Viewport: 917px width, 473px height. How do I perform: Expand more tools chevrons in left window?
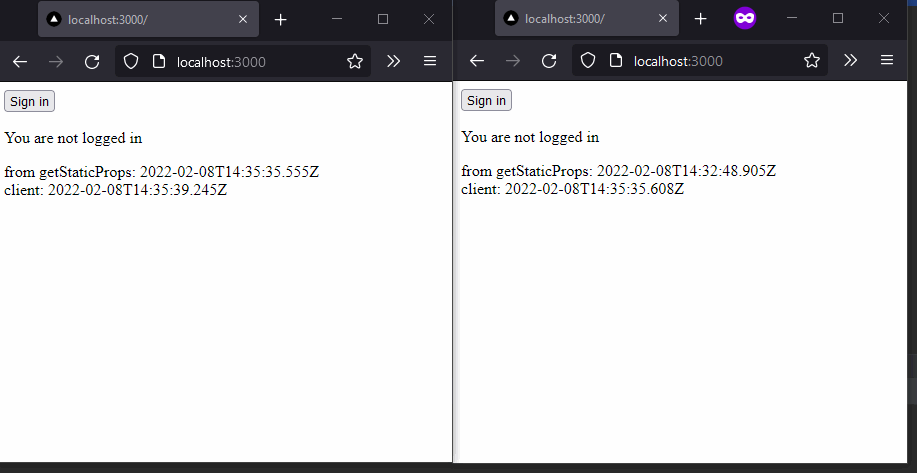(x=393, y=61)
